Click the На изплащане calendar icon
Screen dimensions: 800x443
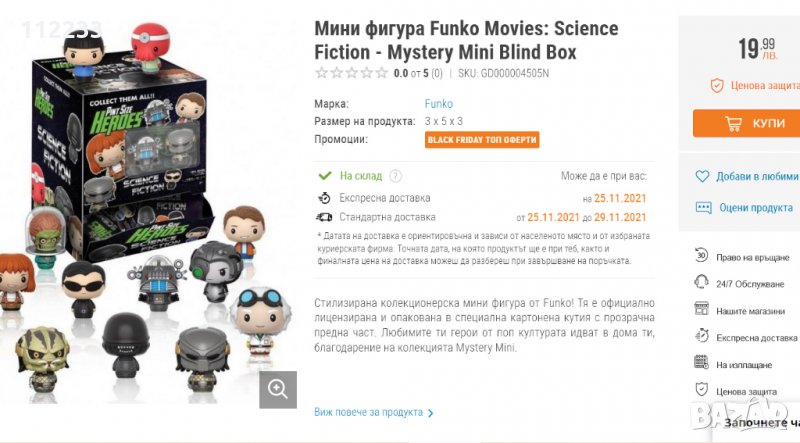pos(701,365)
